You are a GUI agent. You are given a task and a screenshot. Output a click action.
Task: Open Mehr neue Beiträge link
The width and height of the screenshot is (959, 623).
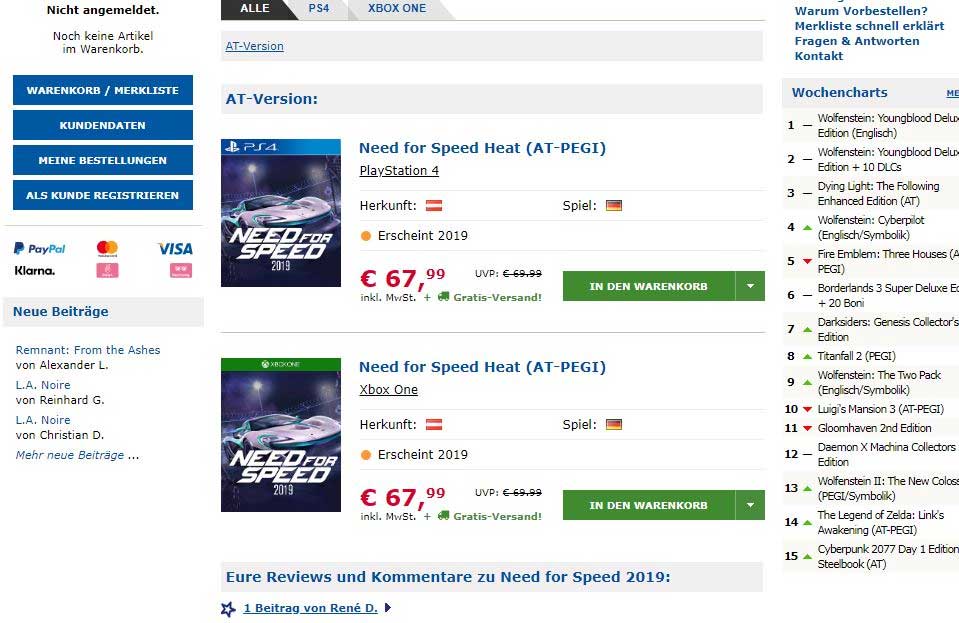(70, 455)
